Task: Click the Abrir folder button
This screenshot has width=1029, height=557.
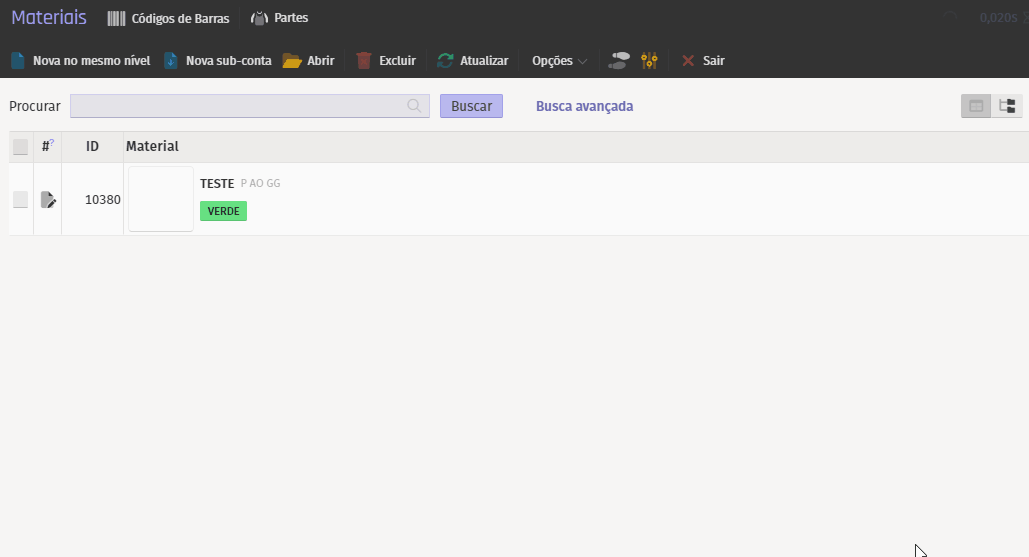Action: [x=308, y=61]
